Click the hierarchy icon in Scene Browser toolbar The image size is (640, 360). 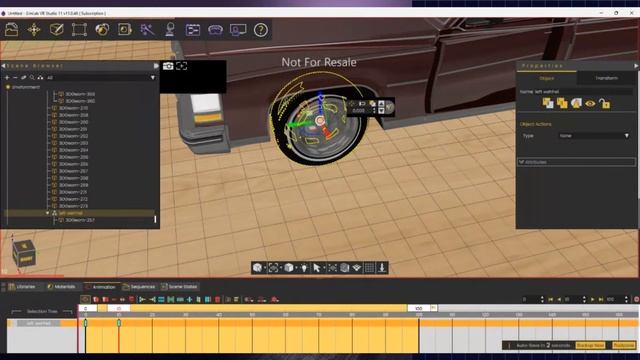point(40,77)
